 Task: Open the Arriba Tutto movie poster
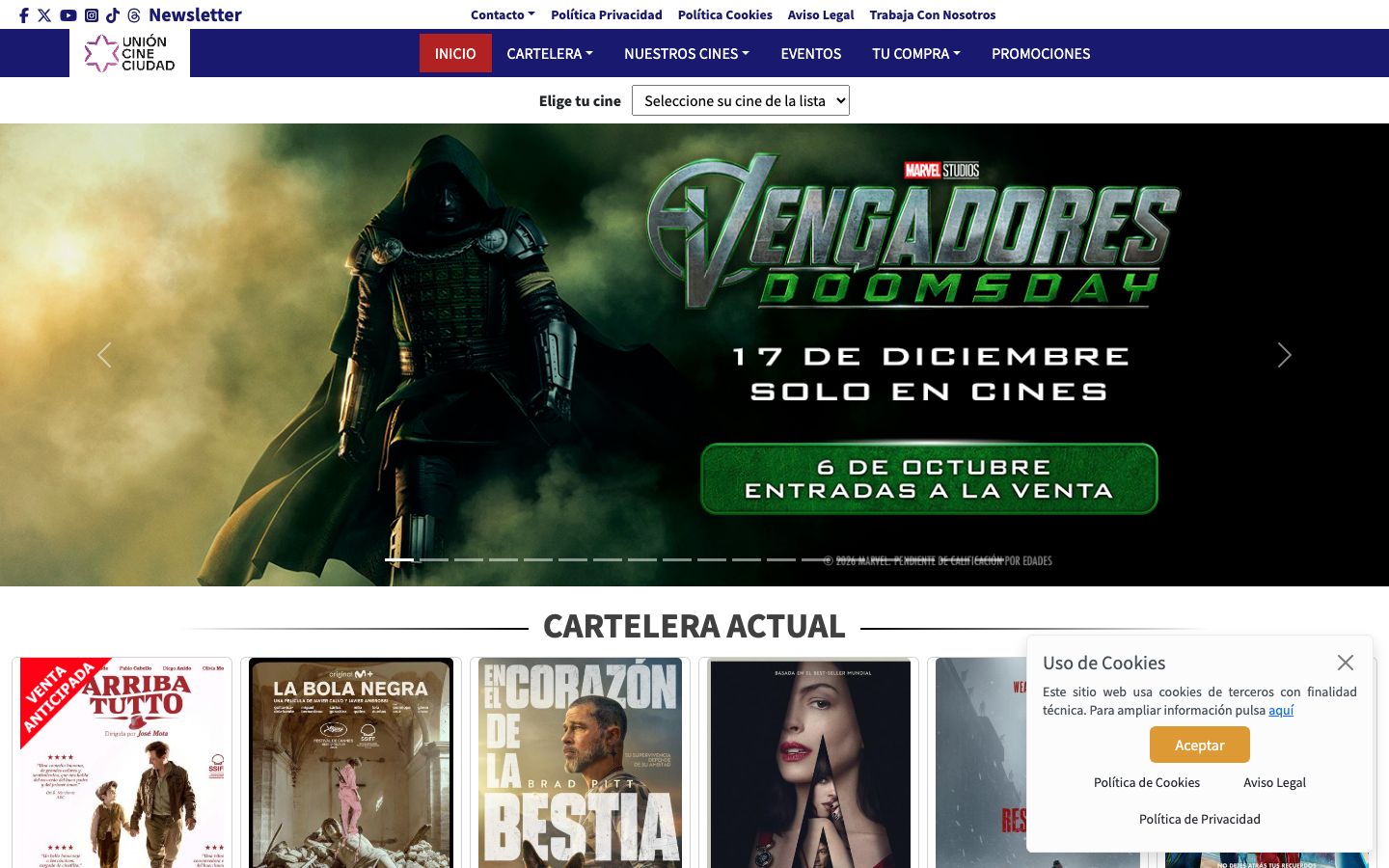(x=123, y=763)
